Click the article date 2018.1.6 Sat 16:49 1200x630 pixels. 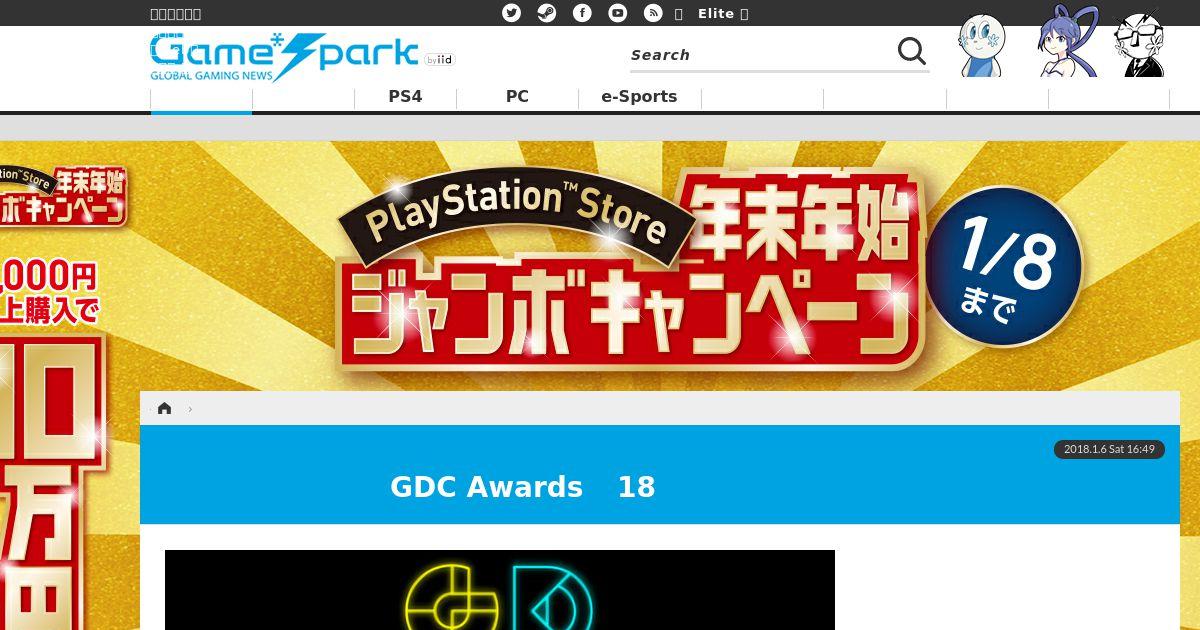click(x=1109, y=449)
